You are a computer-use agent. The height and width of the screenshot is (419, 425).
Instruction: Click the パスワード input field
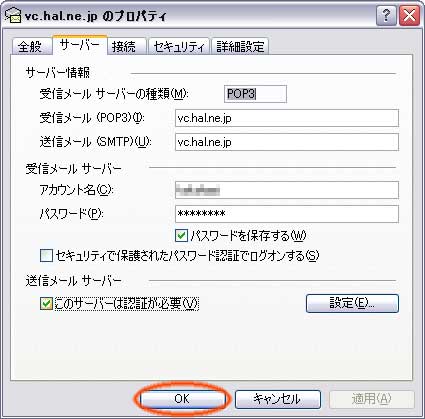(x=287, y=214)
